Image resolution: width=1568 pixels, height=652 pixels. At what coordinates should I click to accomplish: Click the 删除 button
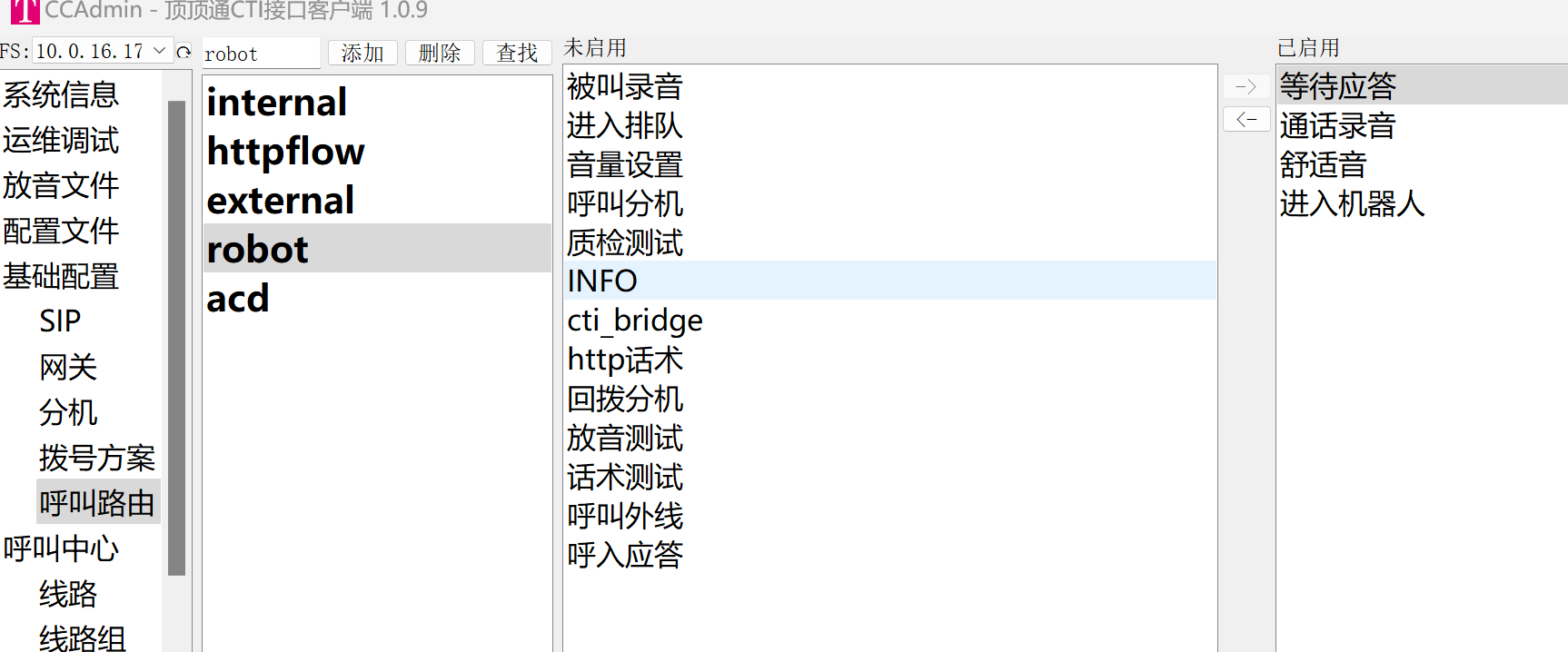(440, 53)
